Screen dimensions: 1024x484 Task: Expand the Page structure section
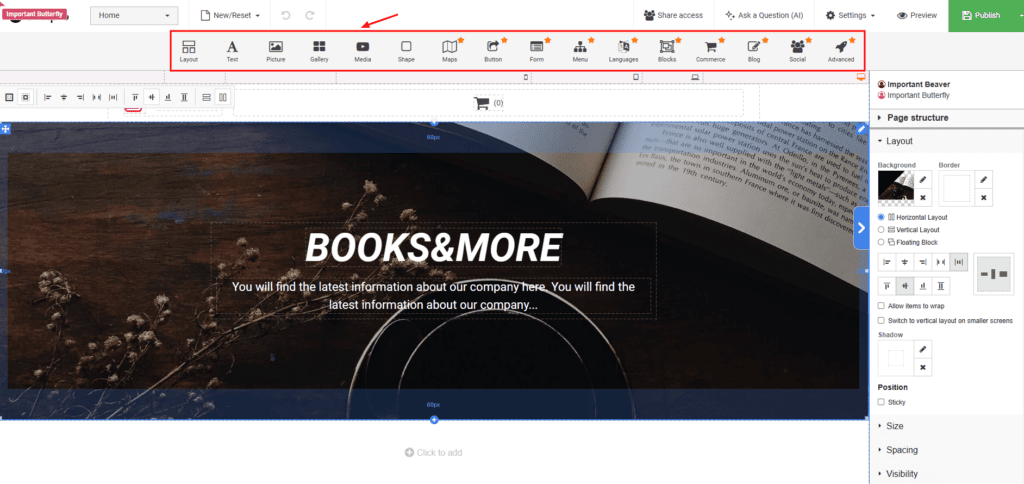pos(946,118)
